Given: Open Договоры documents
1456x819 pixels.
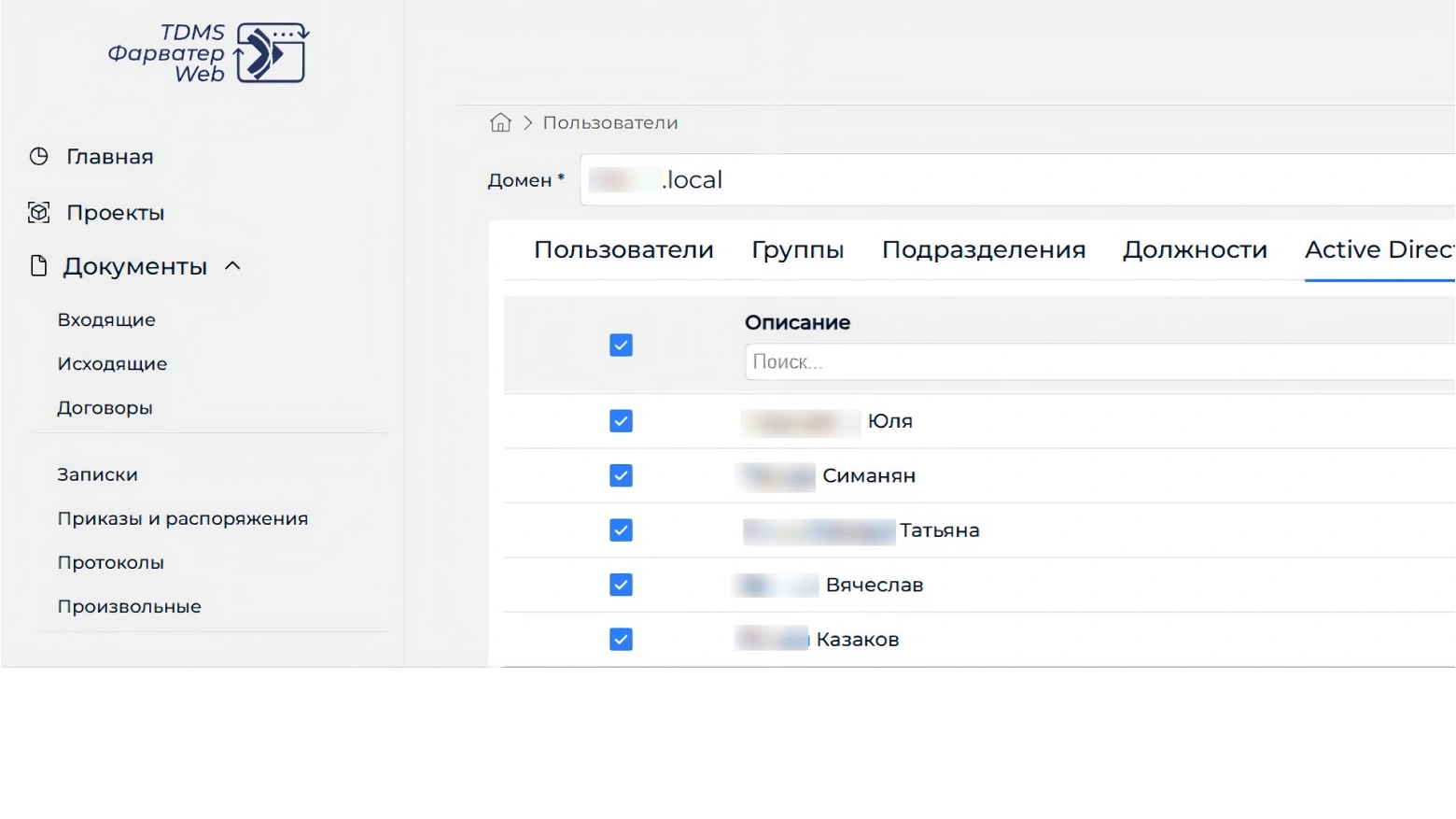Looking at the screenshot, I should coord(105,408).
